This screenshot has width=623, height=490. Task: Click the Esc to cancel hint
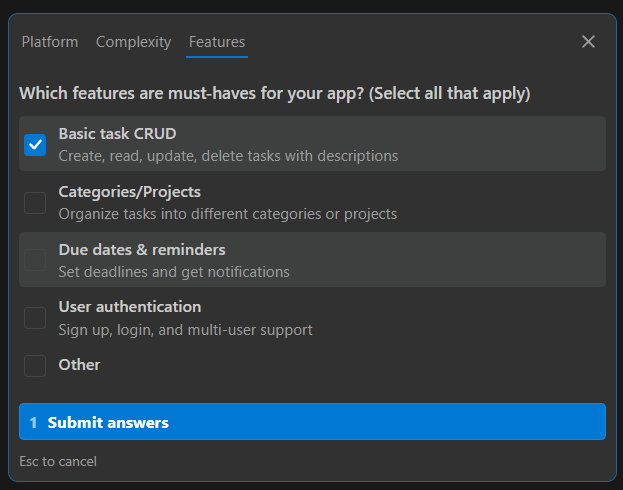pos(58,461)
